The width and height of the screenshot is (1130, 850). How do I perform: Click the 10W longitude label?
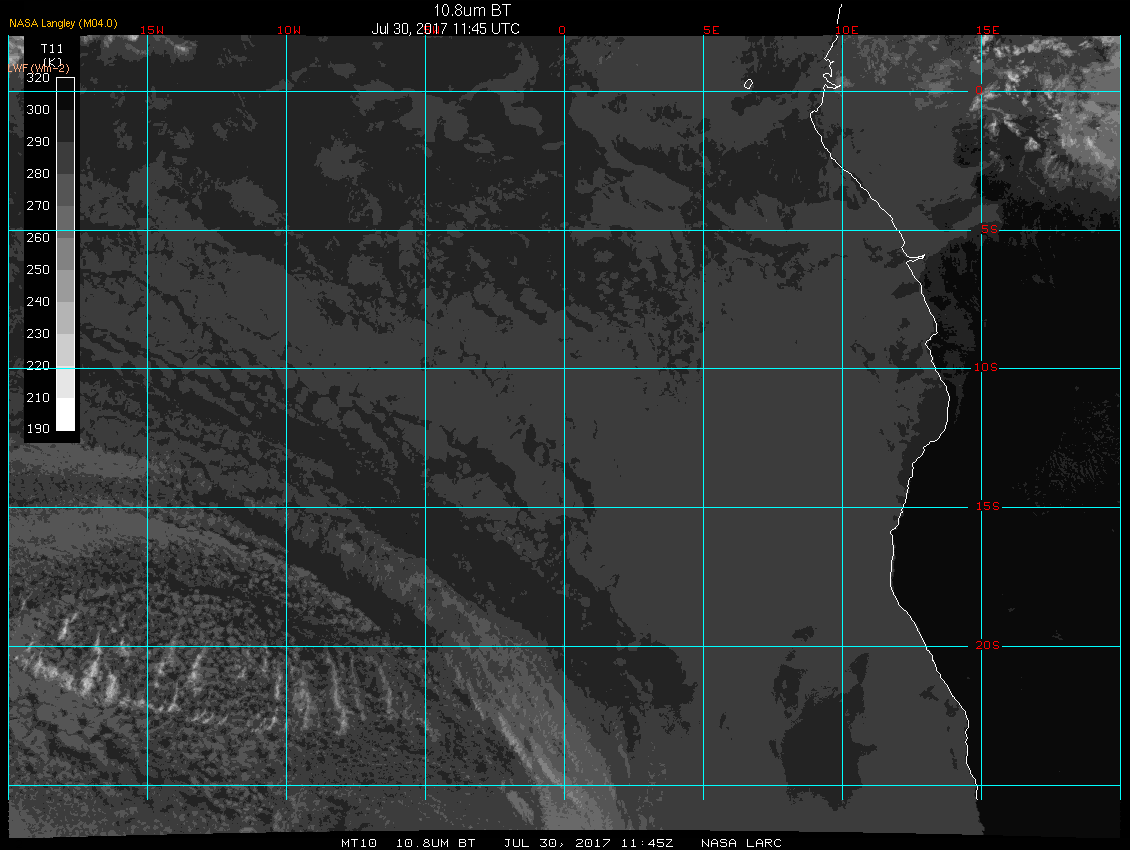[x=289, y=30]
